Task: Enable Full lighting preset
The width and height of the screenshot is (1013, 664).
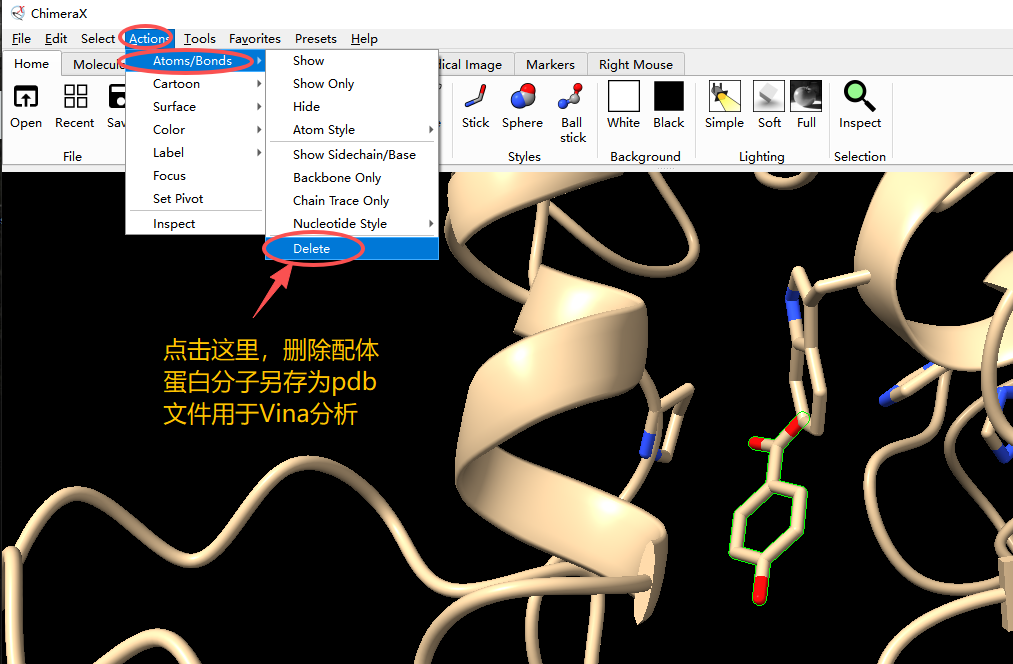Action: click(806, 98)
